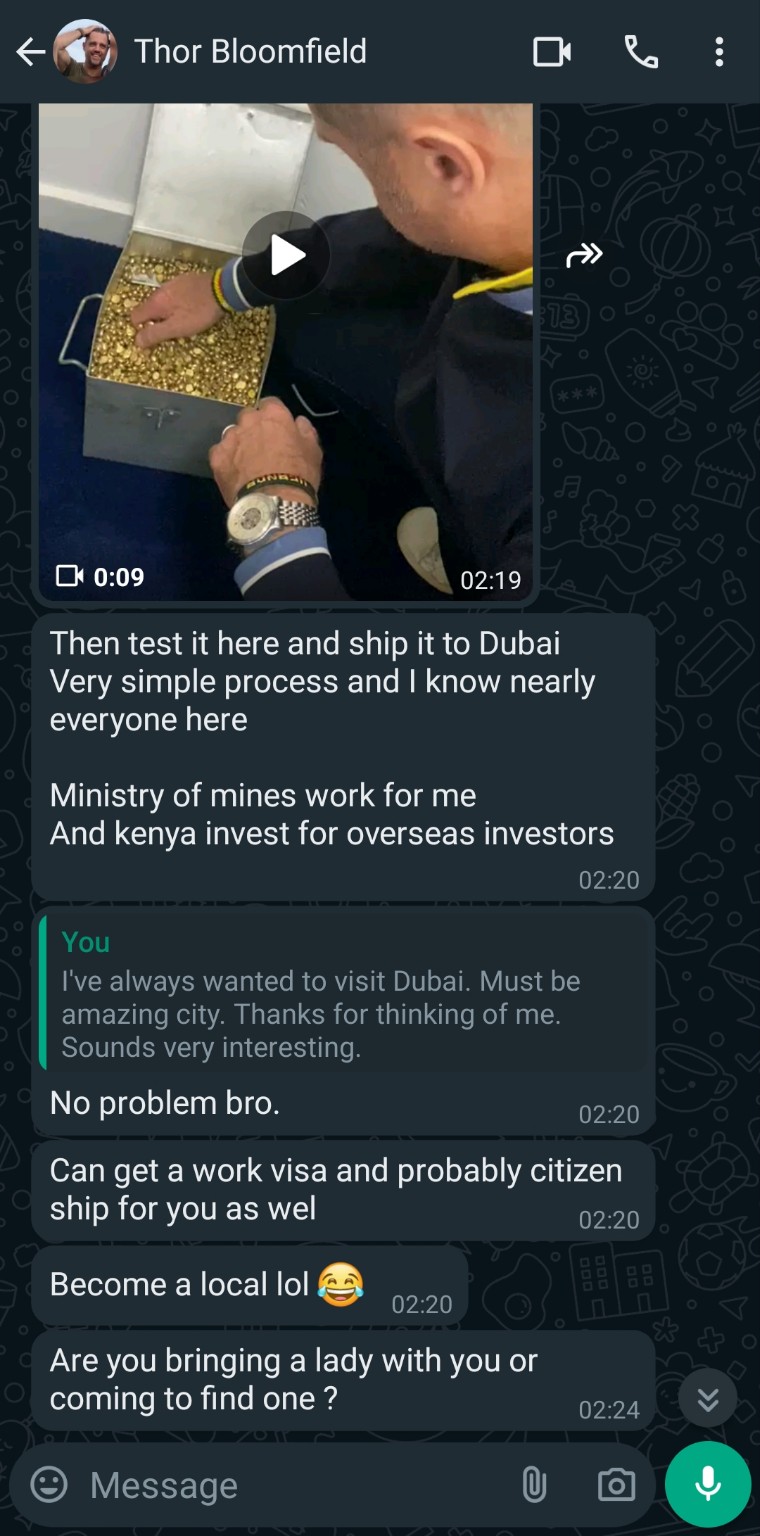Open the emoji picker
The height and width of the screenshot is (1536, 760).
[49, 1484]
